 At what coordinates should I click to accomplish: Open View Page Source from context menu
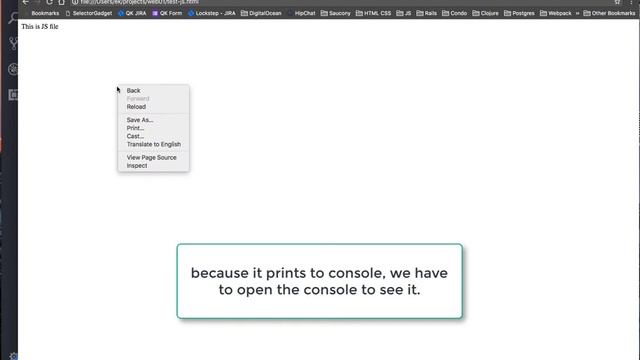tap(153, 158)
